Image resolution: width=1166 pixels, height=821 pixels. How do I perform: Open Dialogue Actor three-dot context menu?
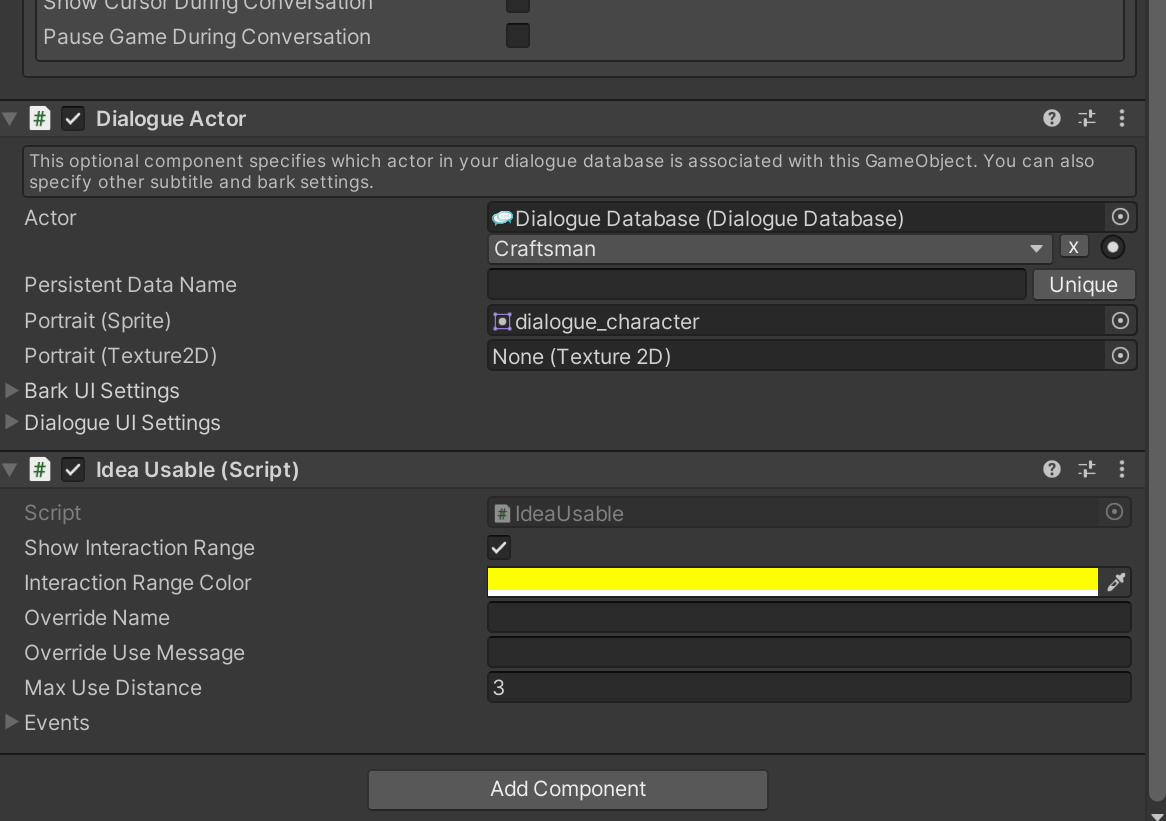point(1122,118)
